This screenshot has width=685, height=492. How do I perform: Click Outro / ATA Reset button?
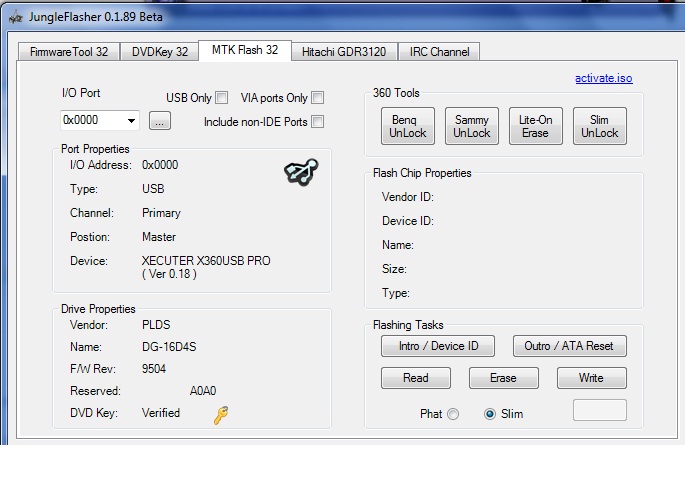570,346
